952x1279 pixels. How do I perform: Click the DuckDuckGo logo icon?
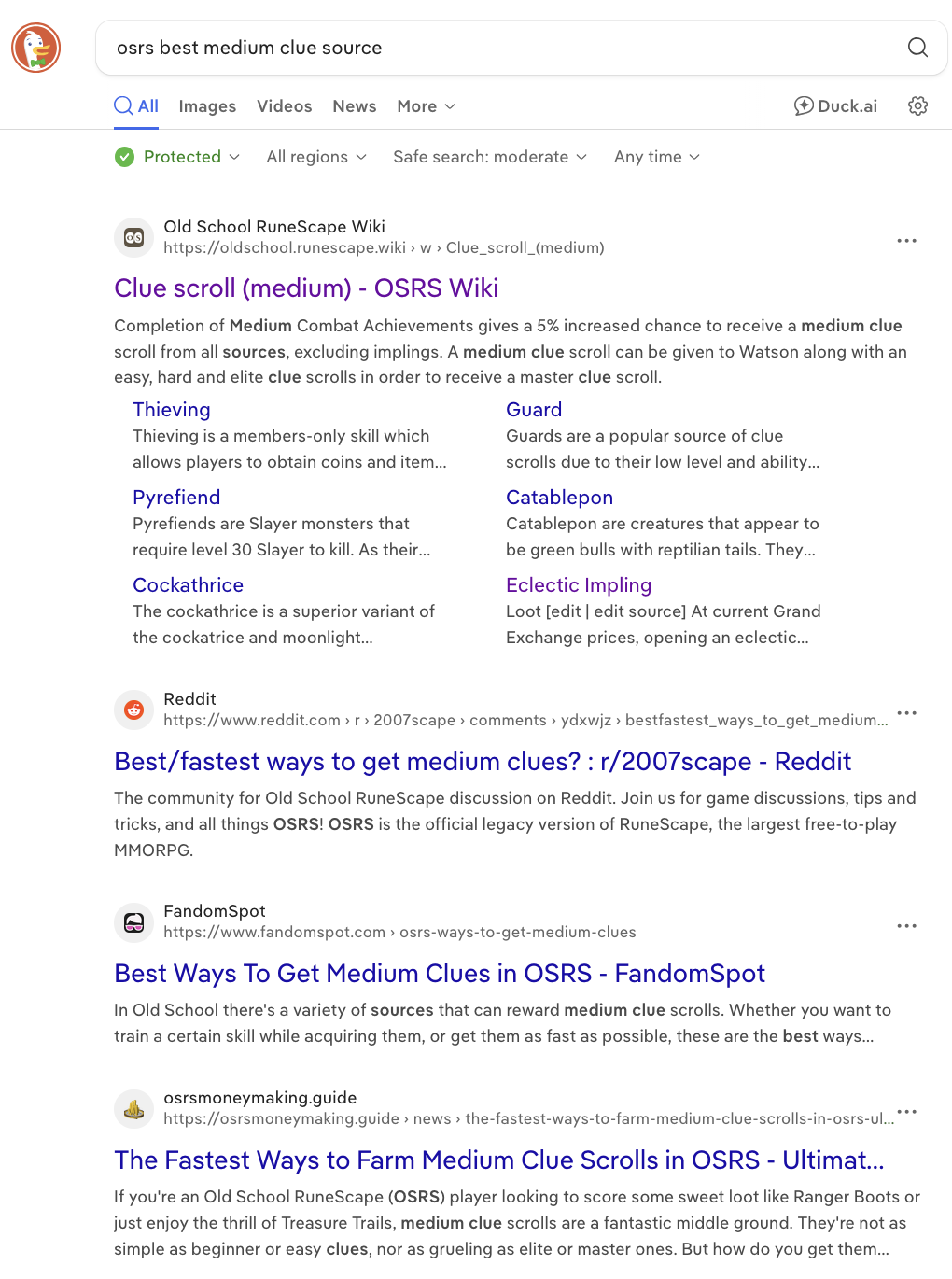click(36, 48)
